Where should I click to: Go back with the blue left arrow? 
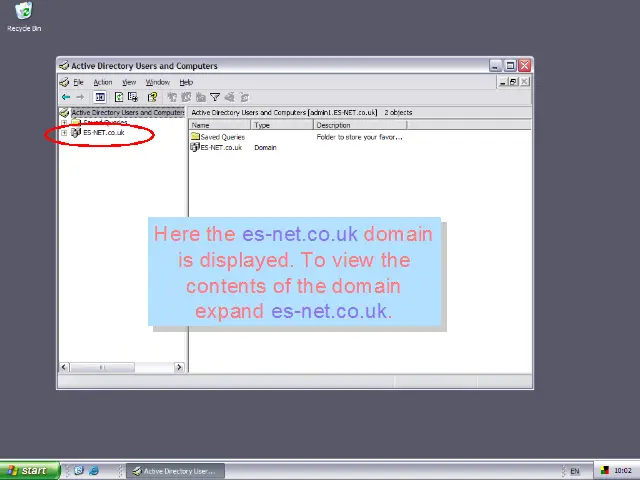66,97
